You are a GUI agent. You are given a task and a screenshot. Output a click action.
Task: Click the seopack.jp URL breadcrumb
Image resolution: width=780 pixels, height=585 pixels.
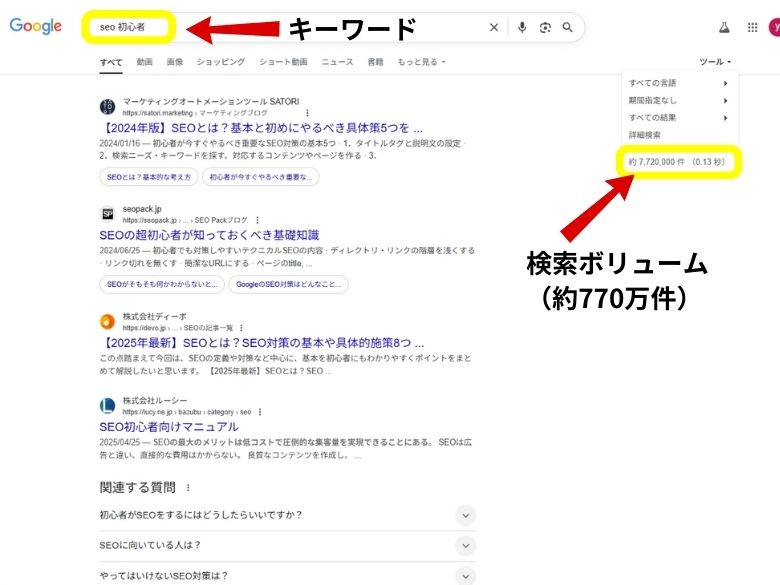pyautogui.click(x=185, y=220)
